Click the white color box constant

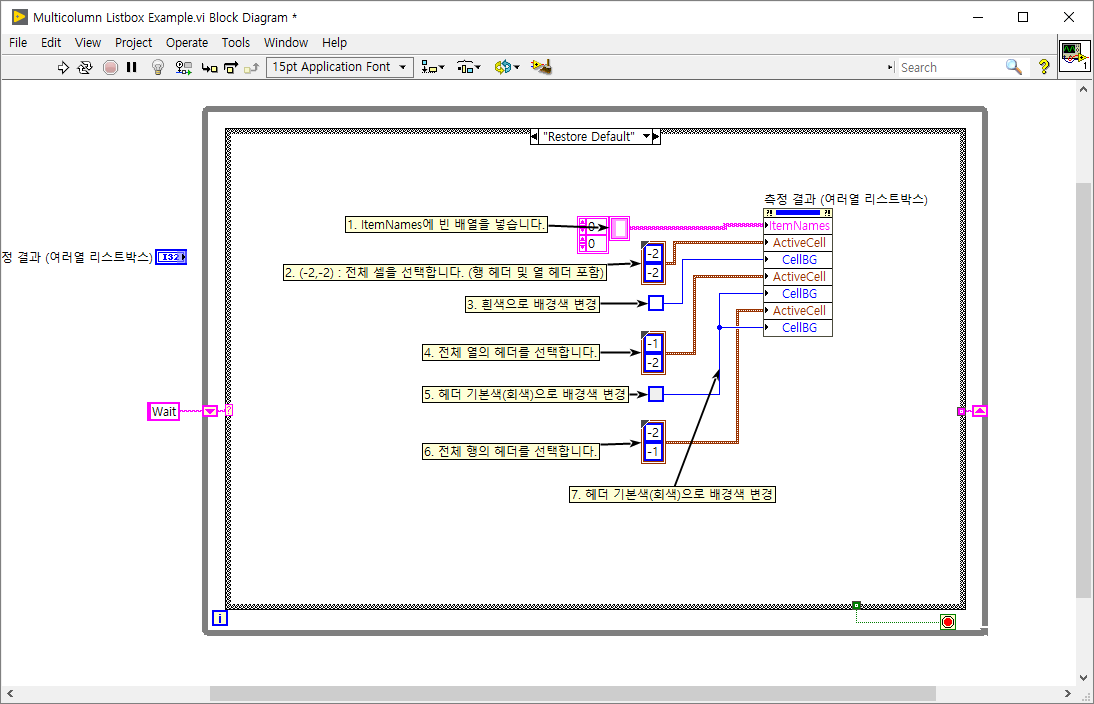point(656,303)
